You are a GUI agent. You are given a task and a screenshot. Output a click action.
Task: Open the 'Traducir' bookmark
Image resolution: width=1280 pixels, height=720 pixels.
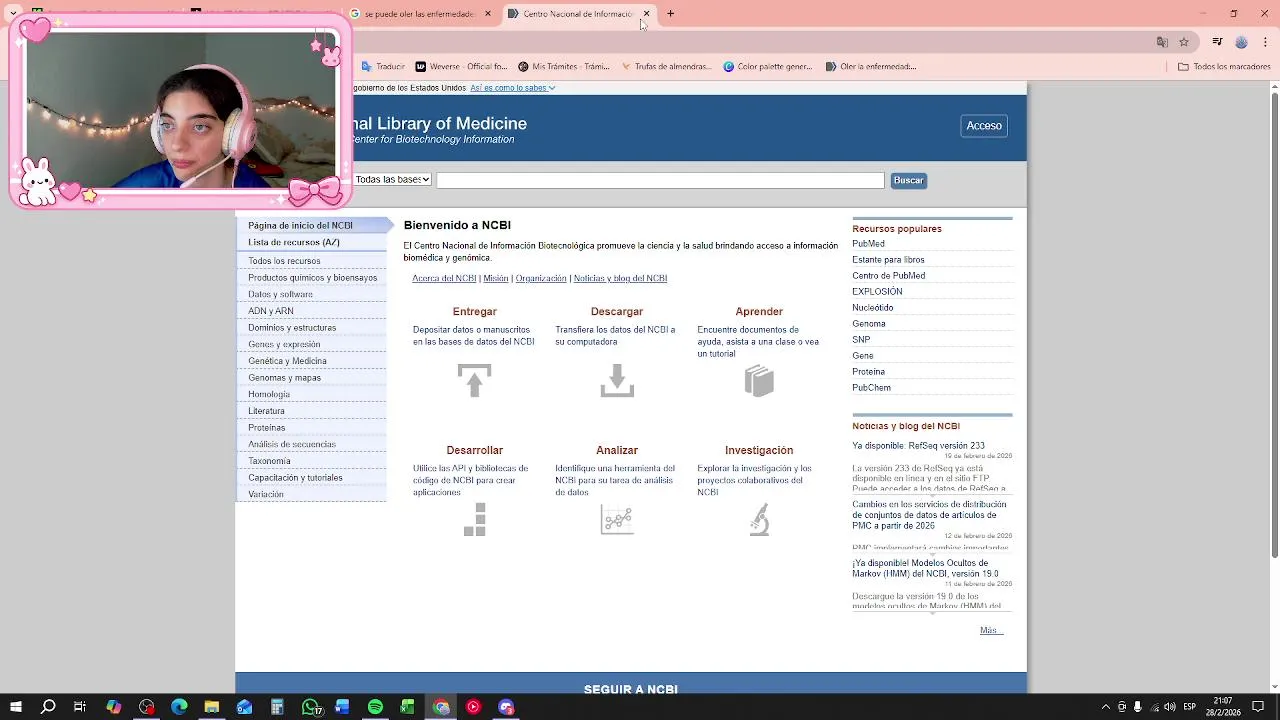383,67
